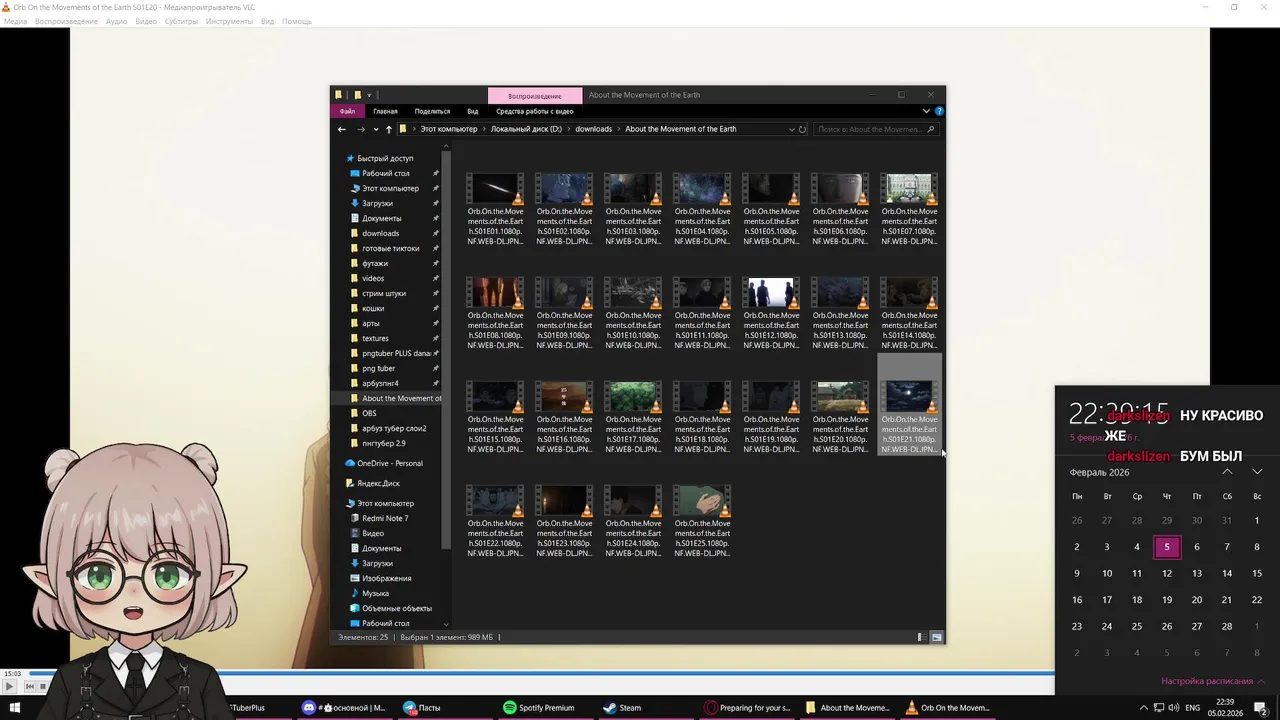Go back in Explorer navigation
The height and width of the screenshot is (720, 1280).
click(342, 129)
